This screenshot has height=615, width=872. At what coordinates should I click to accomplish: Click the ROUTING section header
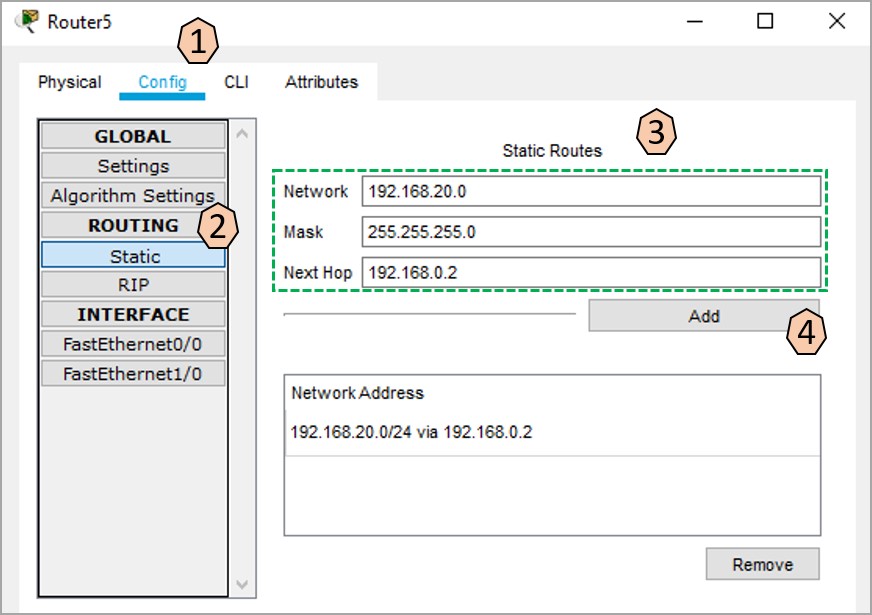[x=131, y=225]
